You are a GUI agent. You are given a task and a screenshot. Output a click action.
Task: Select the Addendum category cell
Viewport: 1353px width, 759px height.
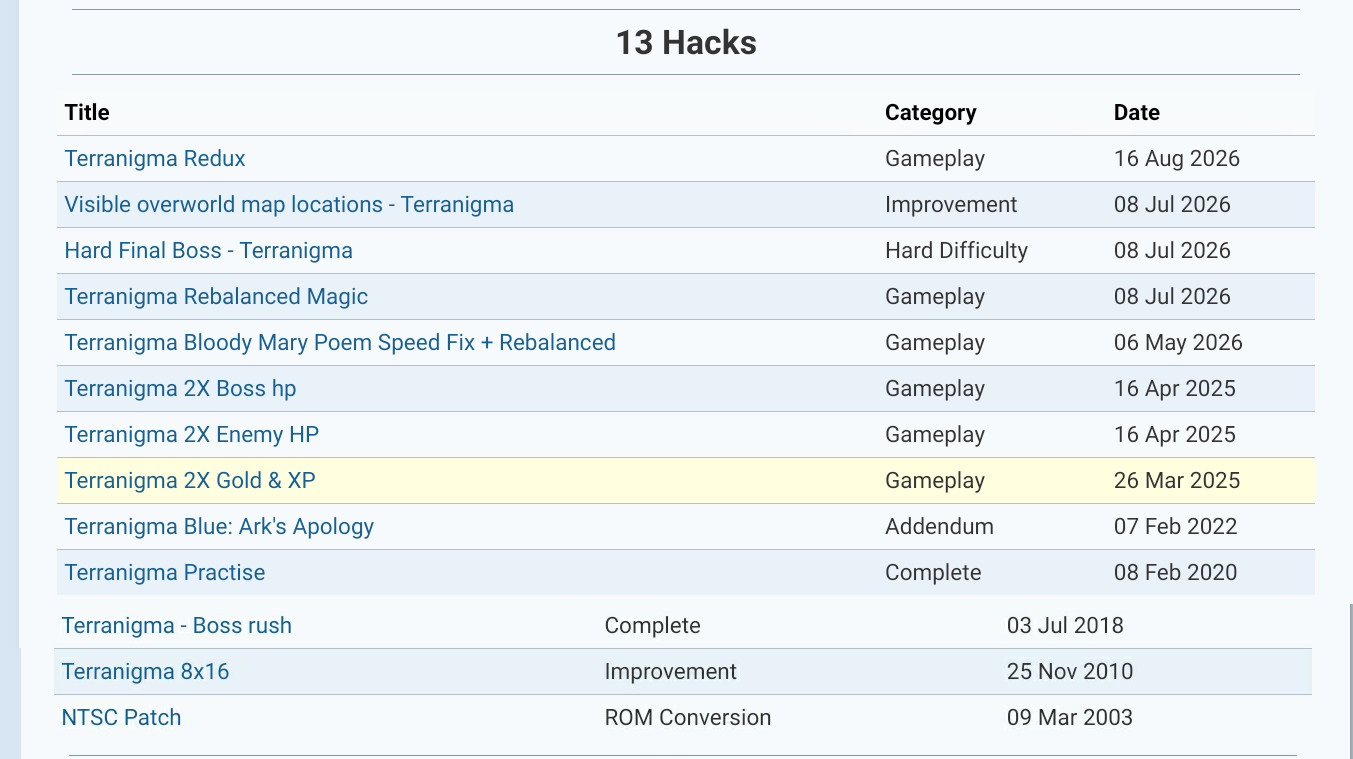[939, 526]
